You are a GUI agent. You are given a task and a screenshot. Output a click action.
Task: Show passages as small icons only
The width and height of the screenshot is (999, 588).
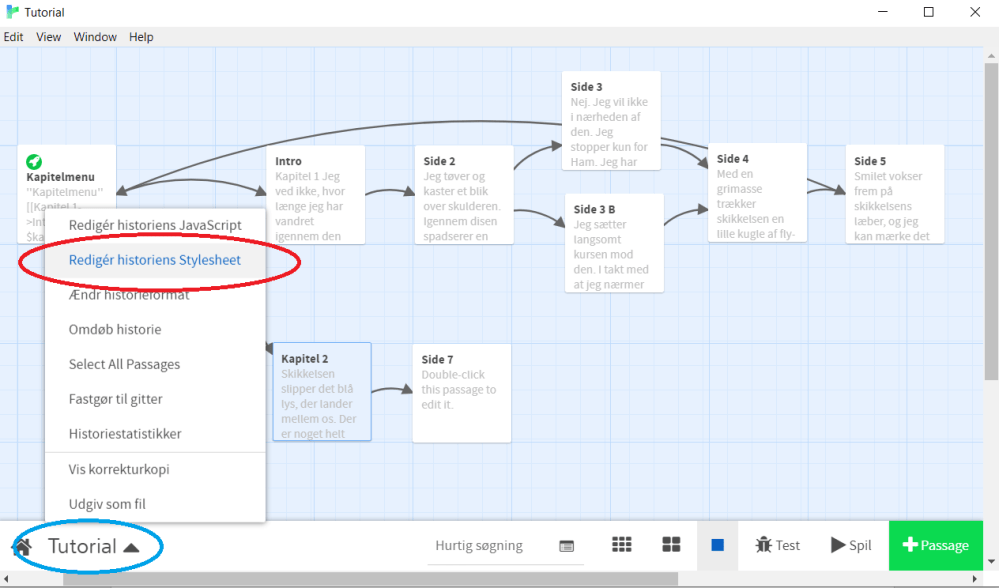click(622, 545)
